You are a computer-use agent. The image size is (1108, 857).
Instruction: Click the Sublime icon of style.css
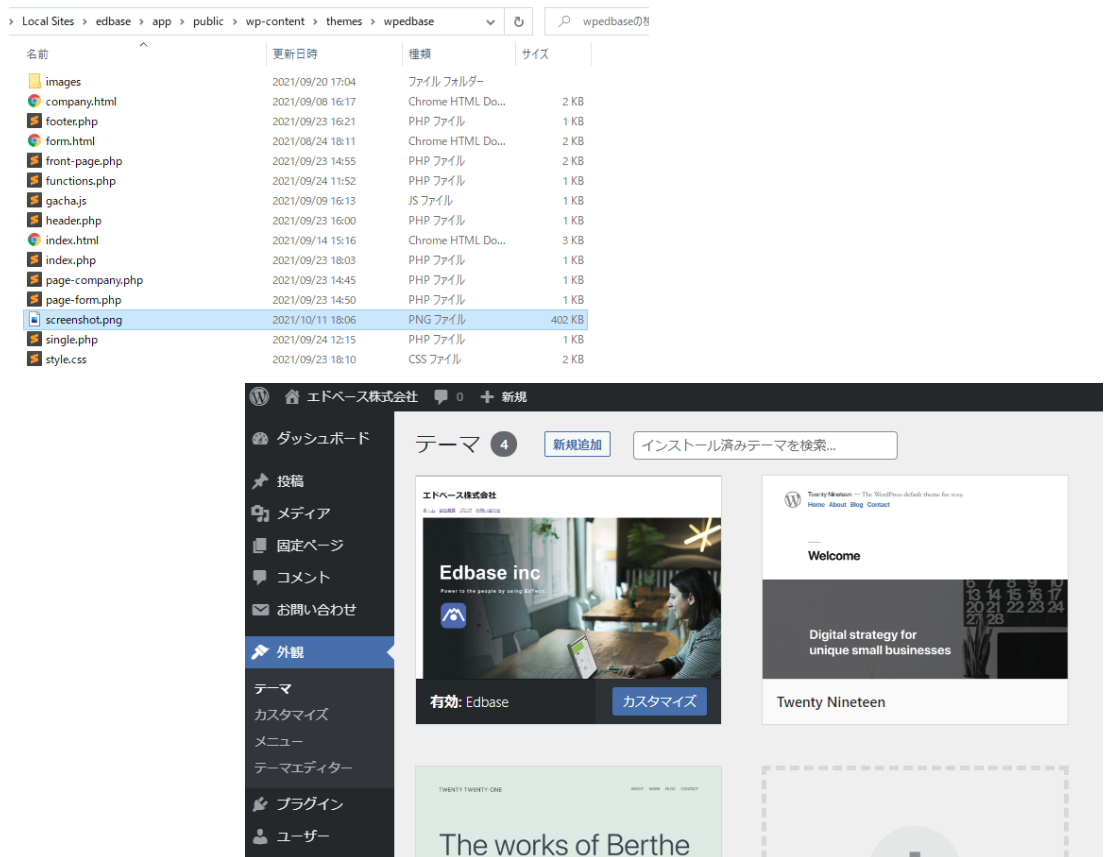[34, 359]
